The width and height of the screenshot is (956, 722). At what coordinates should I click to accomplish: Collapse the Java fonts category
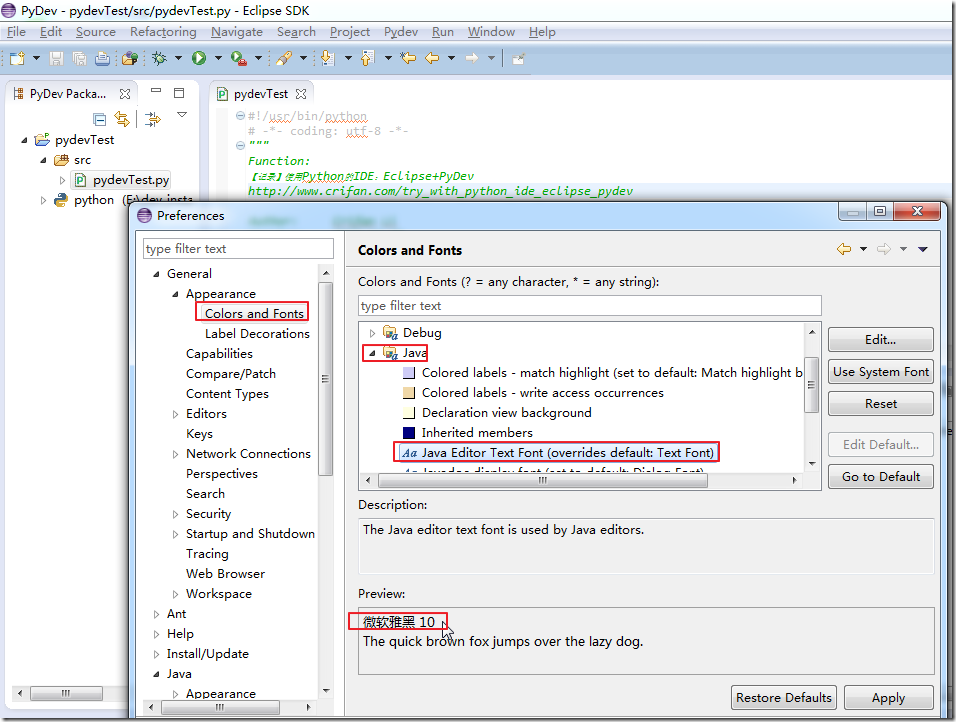pos(372,353)
